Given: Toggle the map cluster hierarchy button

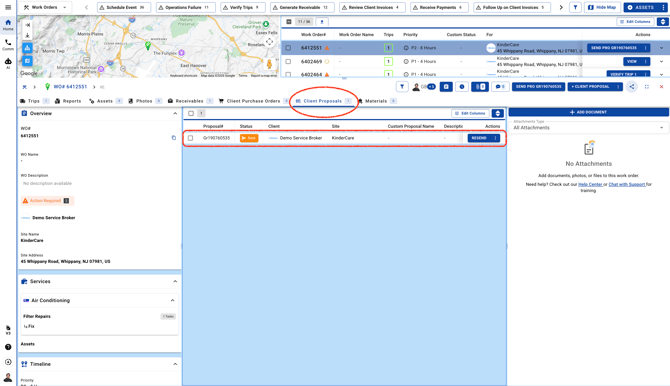Looking at the screenshot, I should click(27, 48).
